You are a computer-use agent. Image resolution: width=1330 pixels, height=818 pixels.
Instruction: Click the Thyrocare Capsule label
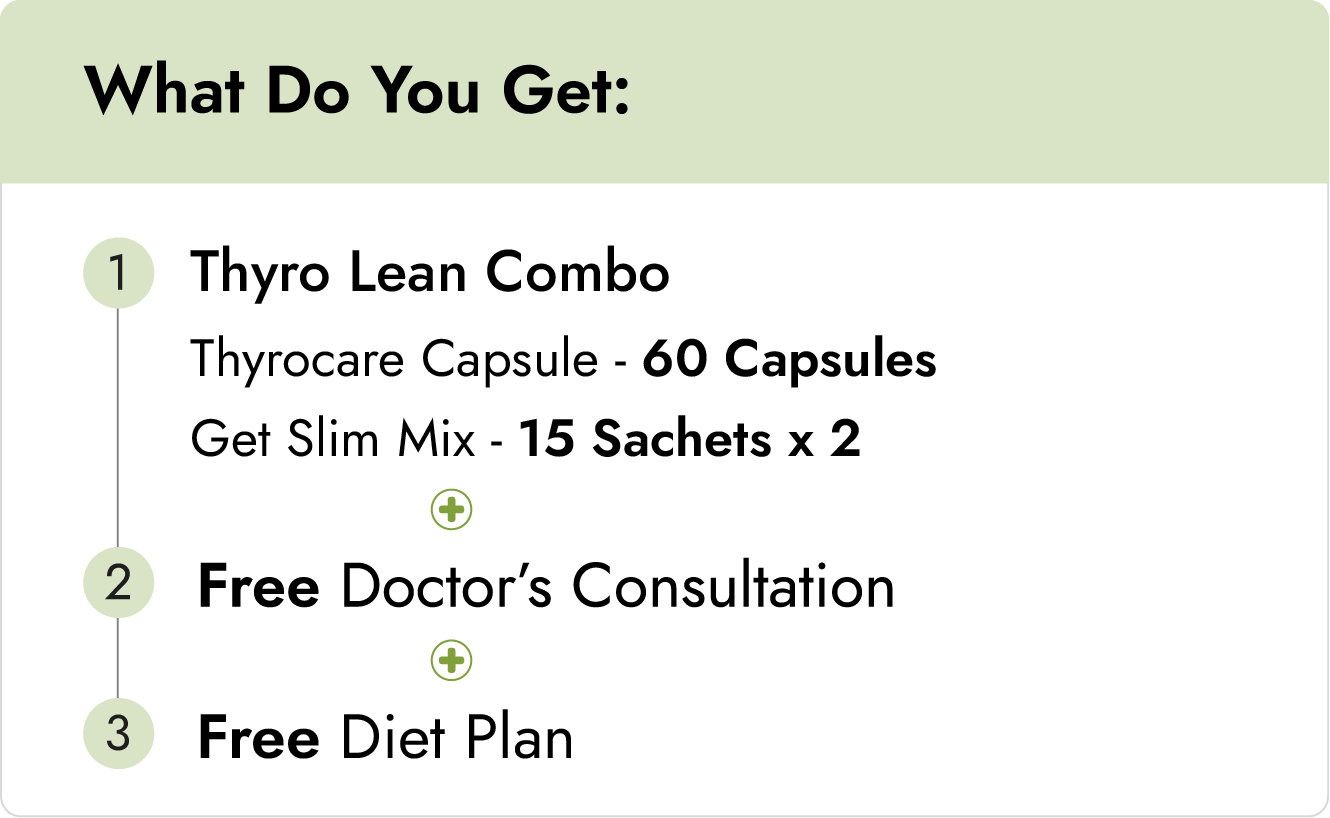click(x=394, y=359)
